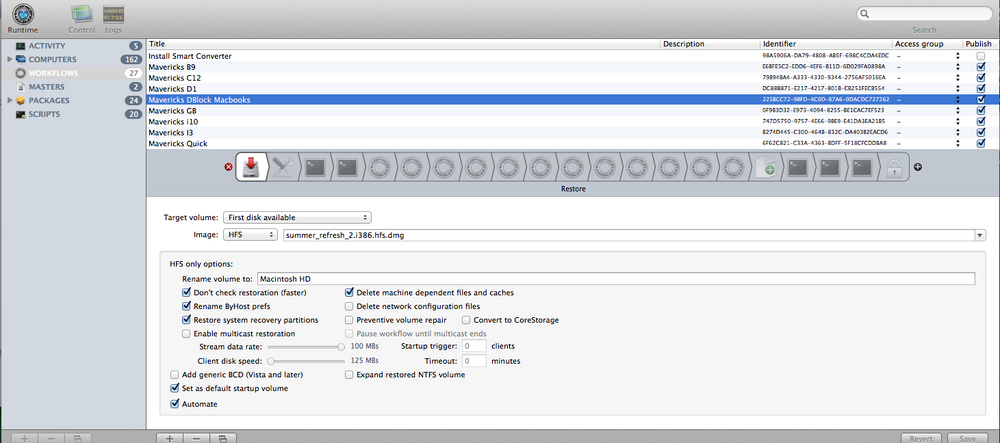Screen dimensions: 1000x443
Task: Enable Add generic BCD (Vista and later)
Action: point(174,375)
